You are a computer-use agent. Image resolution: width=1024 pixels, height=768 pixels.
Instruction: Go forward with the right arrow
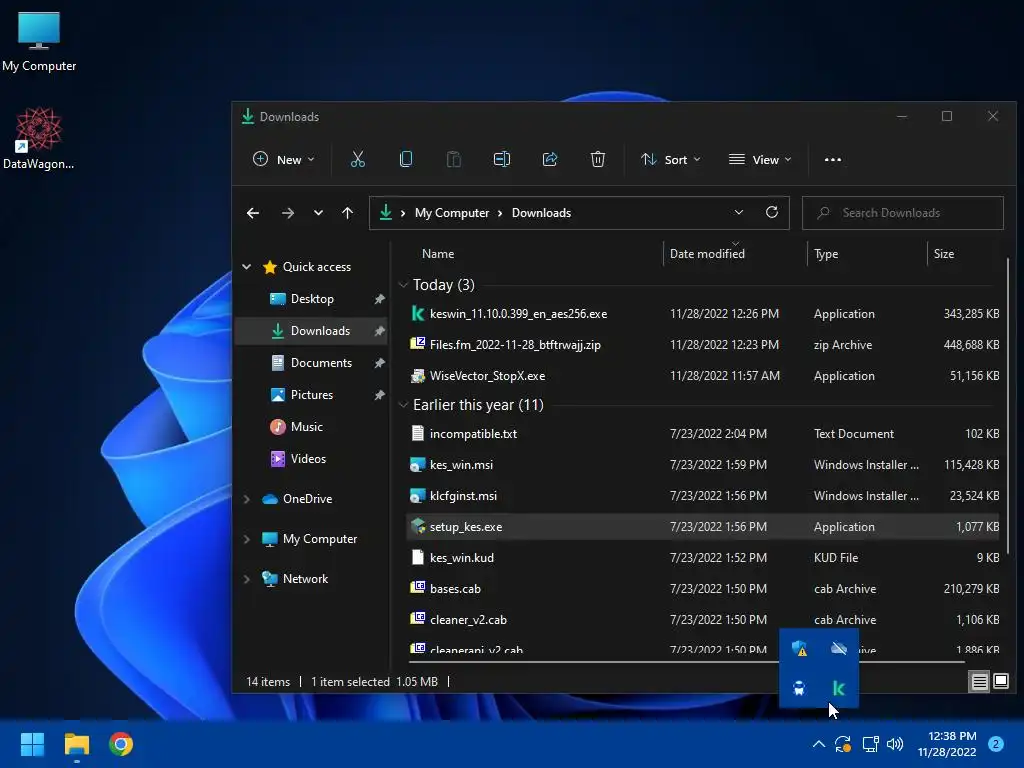tap(287, 213)
